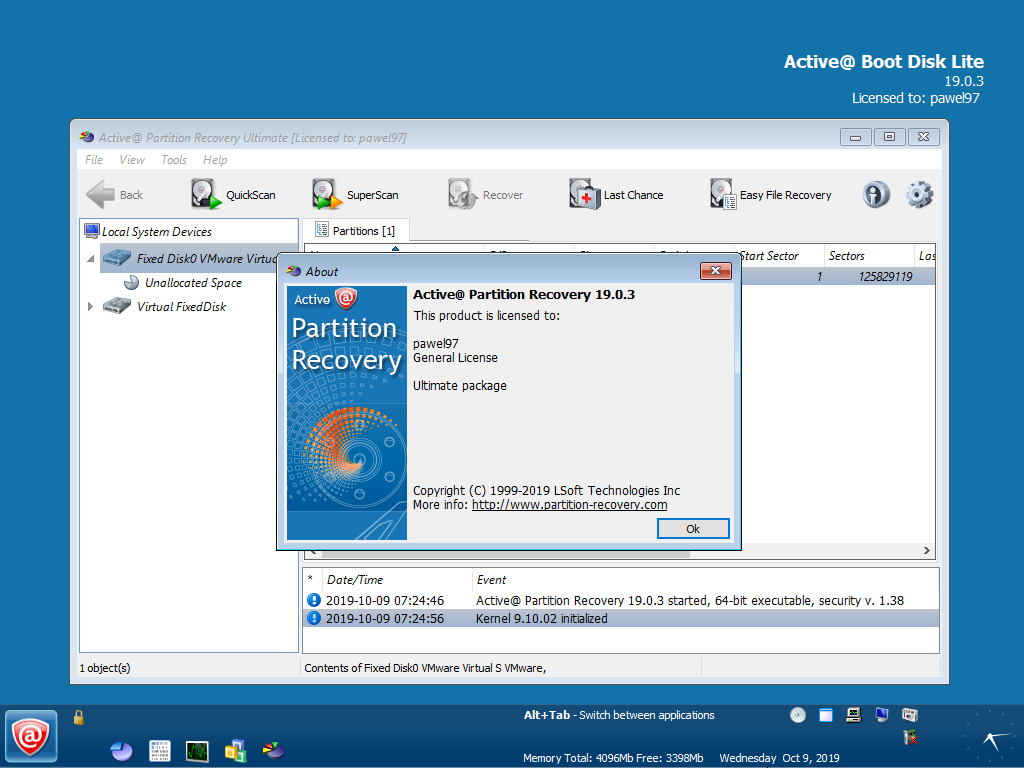Click the round info icon in toolbar

876,195
